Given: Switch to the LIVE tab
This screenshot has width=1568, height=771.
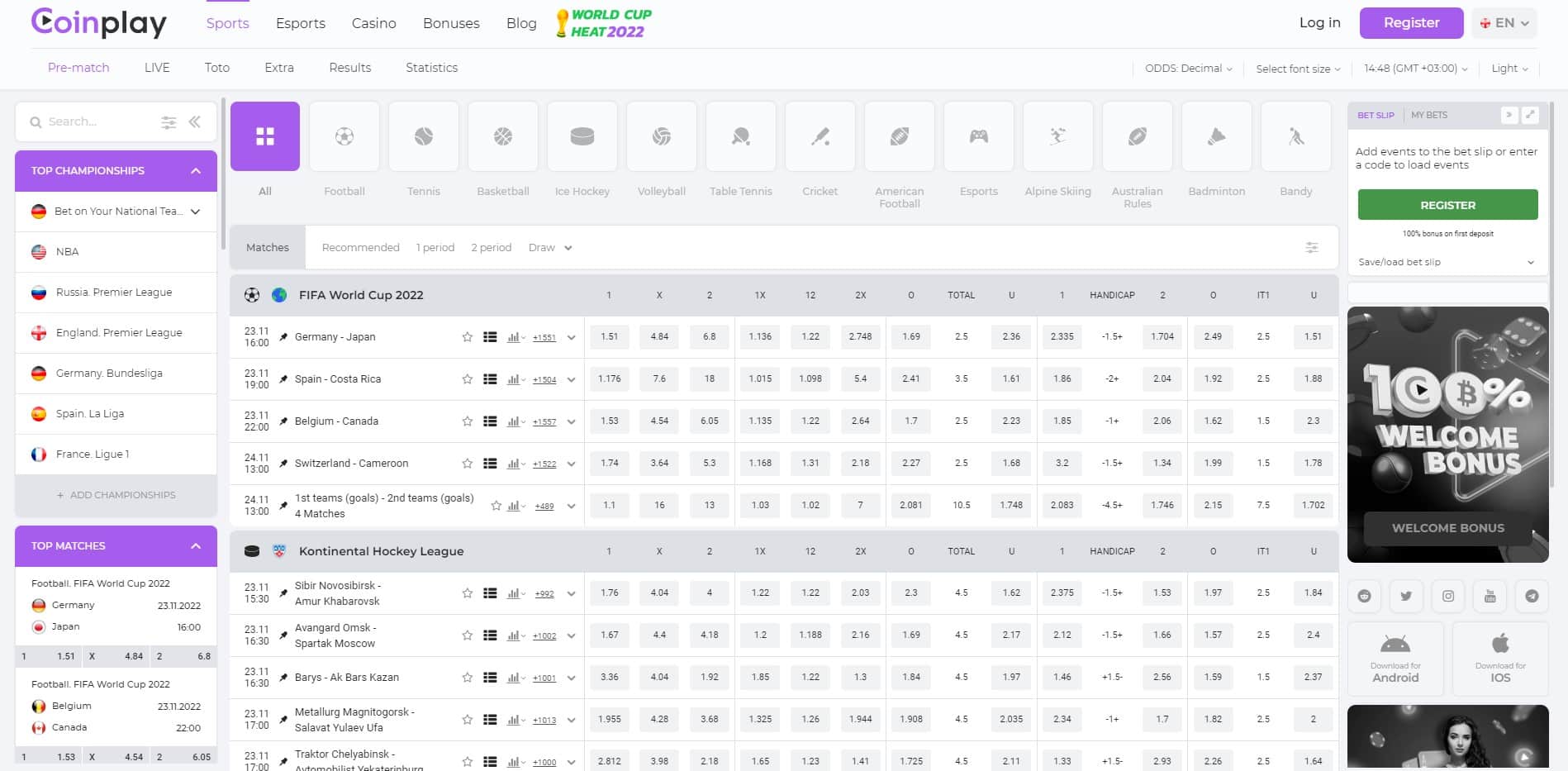Looking at the screenshot, I should point(157,68).
